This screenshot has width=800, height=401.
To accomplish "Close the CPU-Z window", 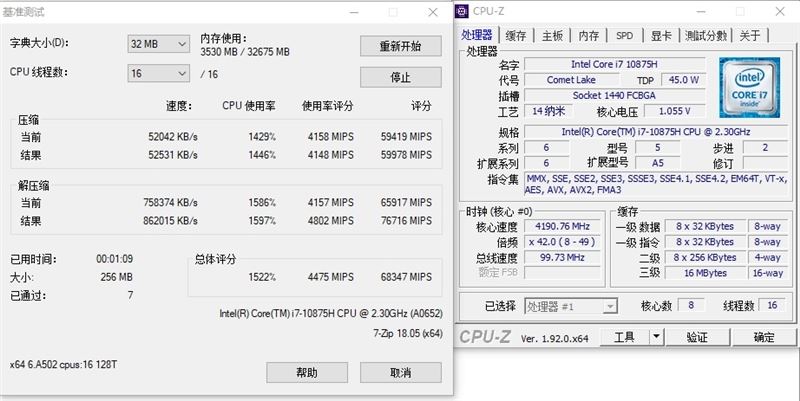I will coord(780,11).
